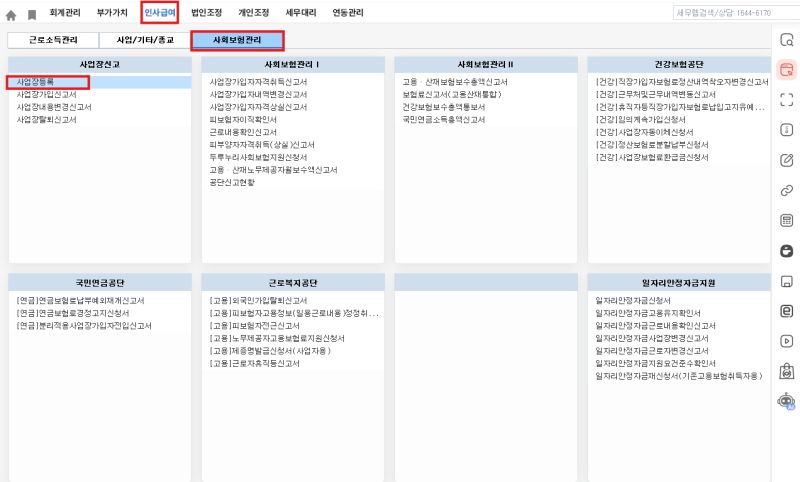Open [연금]연금보험료납부예외재개신고서
The width and height of the screenshot is (800, 482).
[x=80, y=301]
